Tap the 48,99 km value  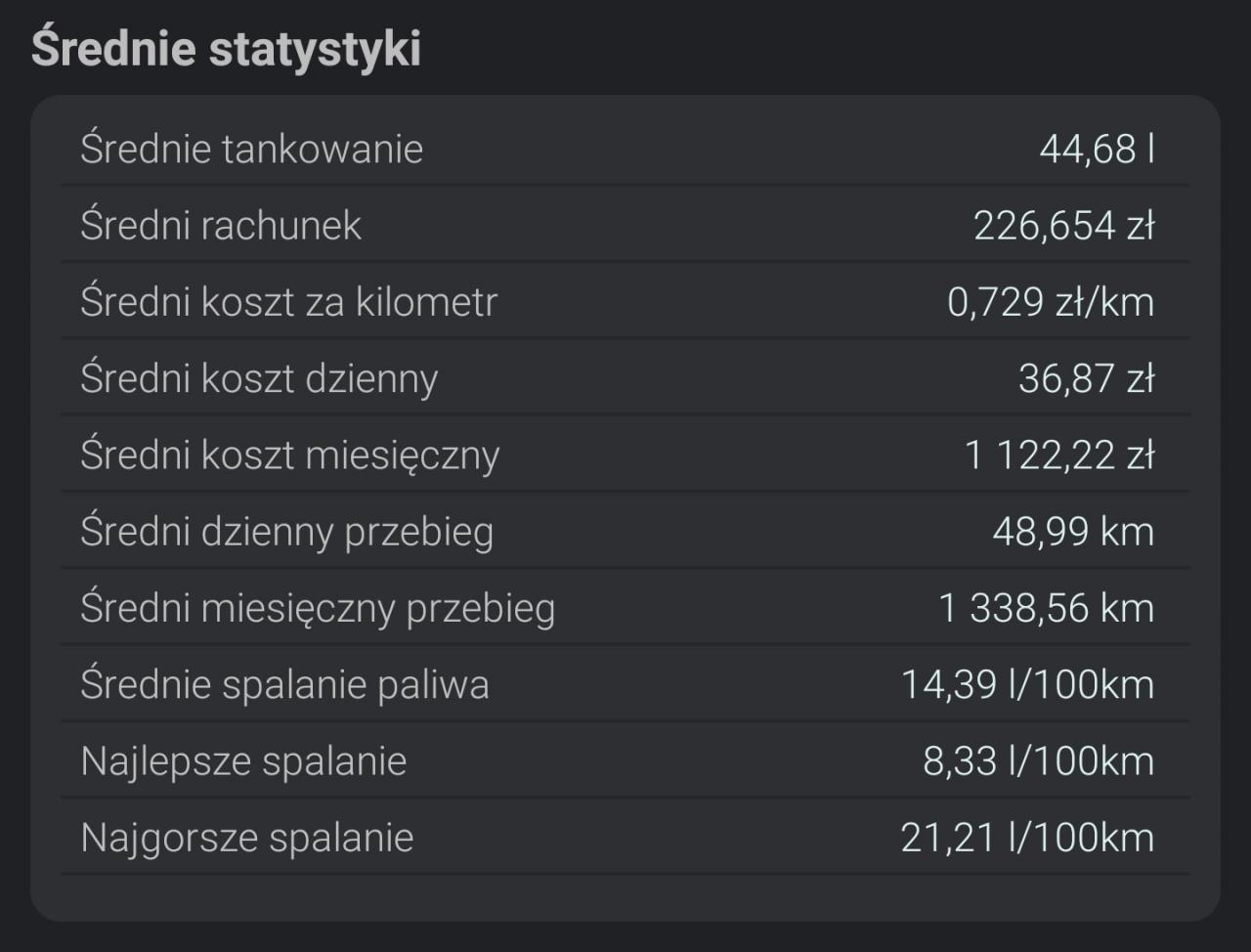pos(1074,532)
